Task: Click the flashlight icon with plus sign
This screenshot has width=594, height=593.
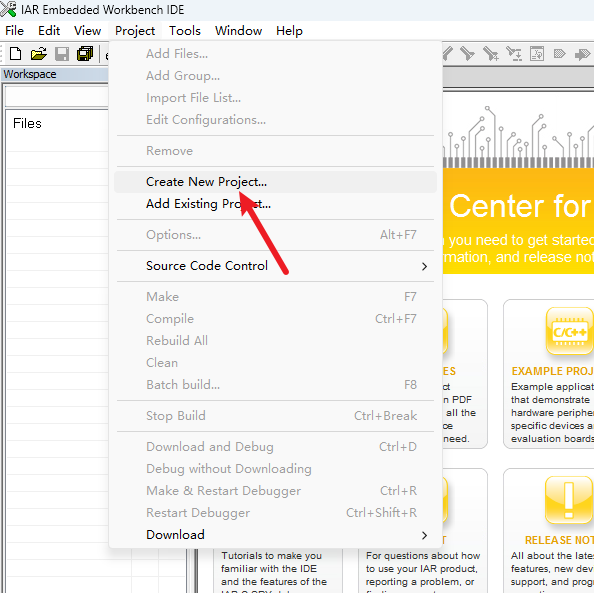Action: point(491,54)
